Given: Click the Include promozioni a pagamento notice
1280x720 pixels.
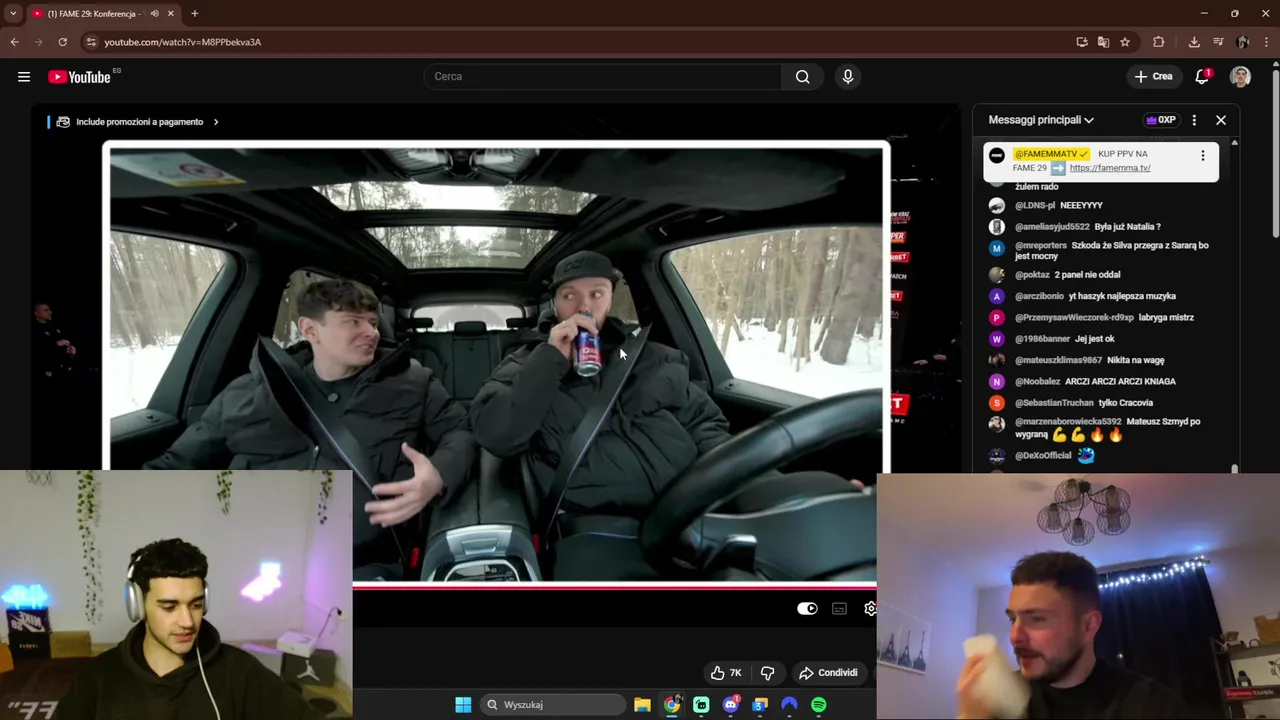Looking at the screenshot, I should (x=139, y=122).
